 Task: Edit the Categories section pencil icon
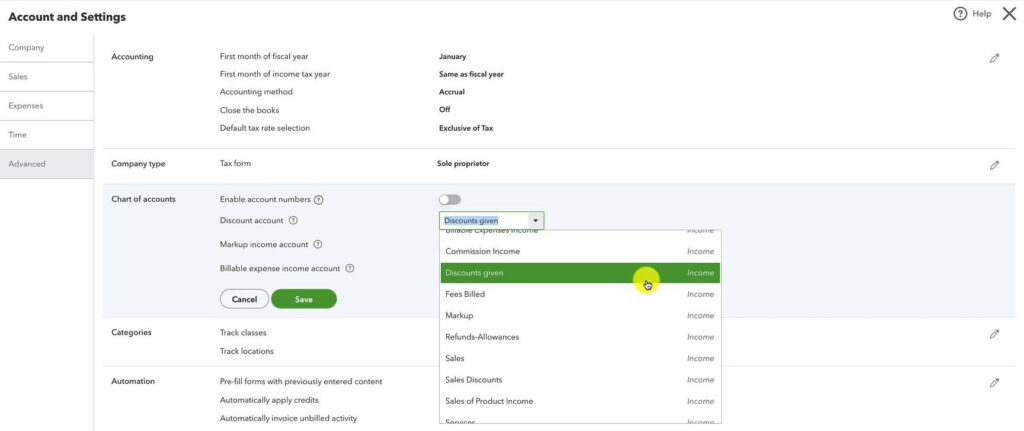coord(994,334)
